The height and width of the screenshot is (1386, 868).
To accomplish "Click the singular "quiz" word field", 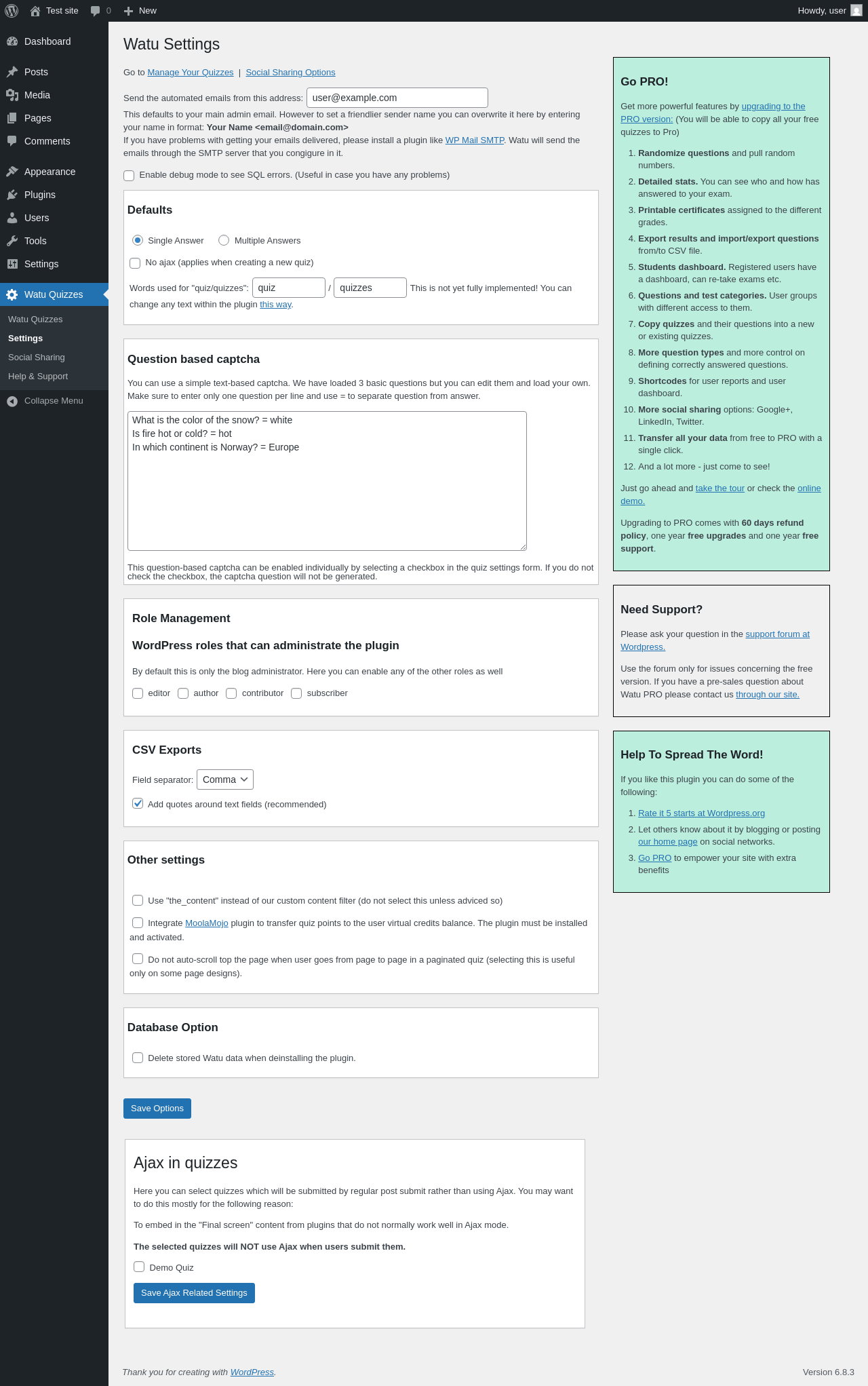I will click(289, 288).
